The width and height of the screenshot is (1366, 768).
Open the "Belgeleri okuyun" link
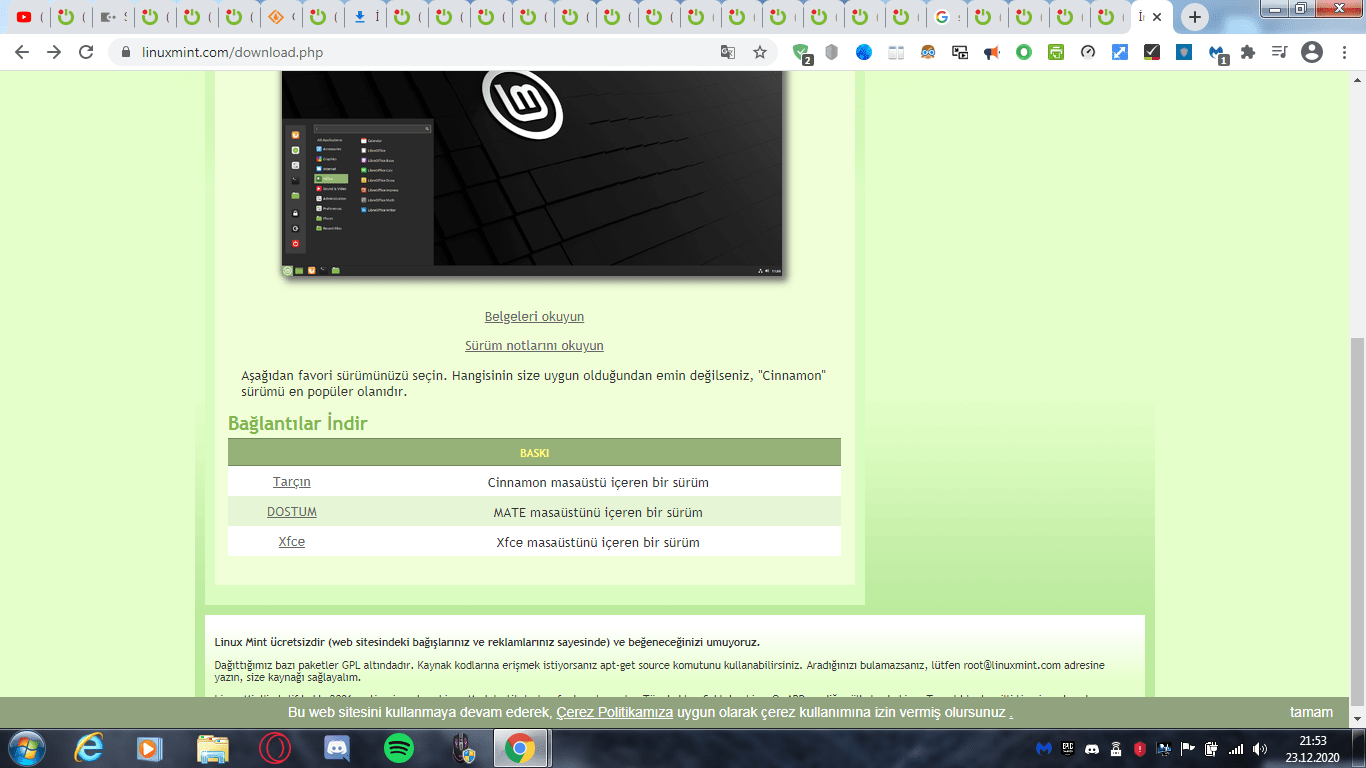[534, 317]
